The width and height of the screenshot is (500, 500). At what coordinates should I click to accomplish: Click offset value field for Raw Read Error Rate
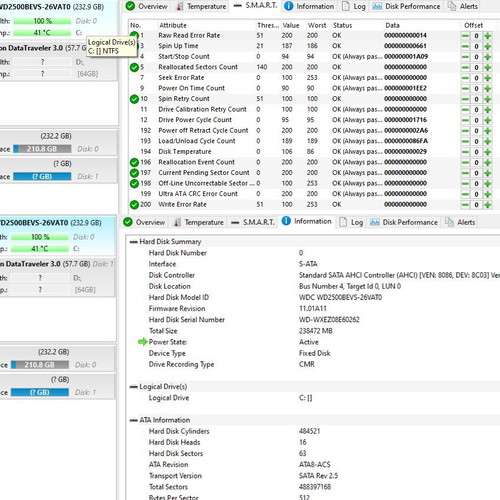tap(476, 36)
